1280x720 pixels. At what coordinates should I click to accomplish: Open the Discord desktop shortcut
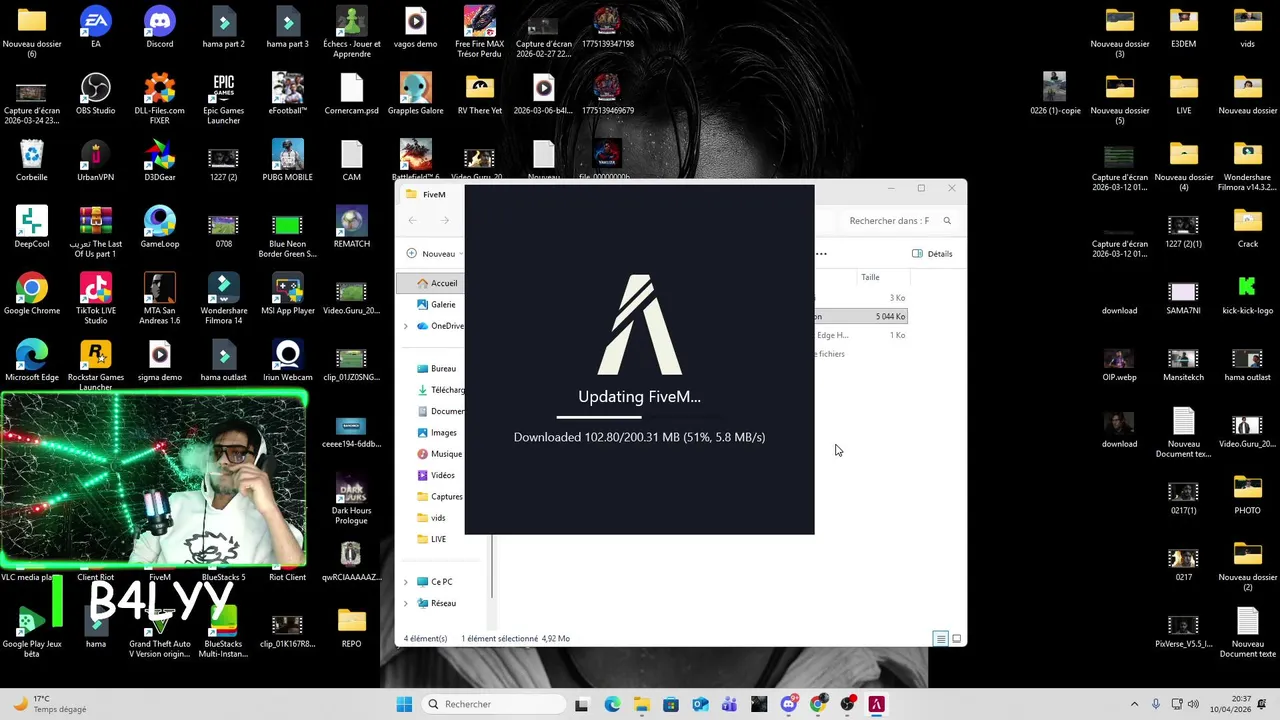click(x=160, y=28)
